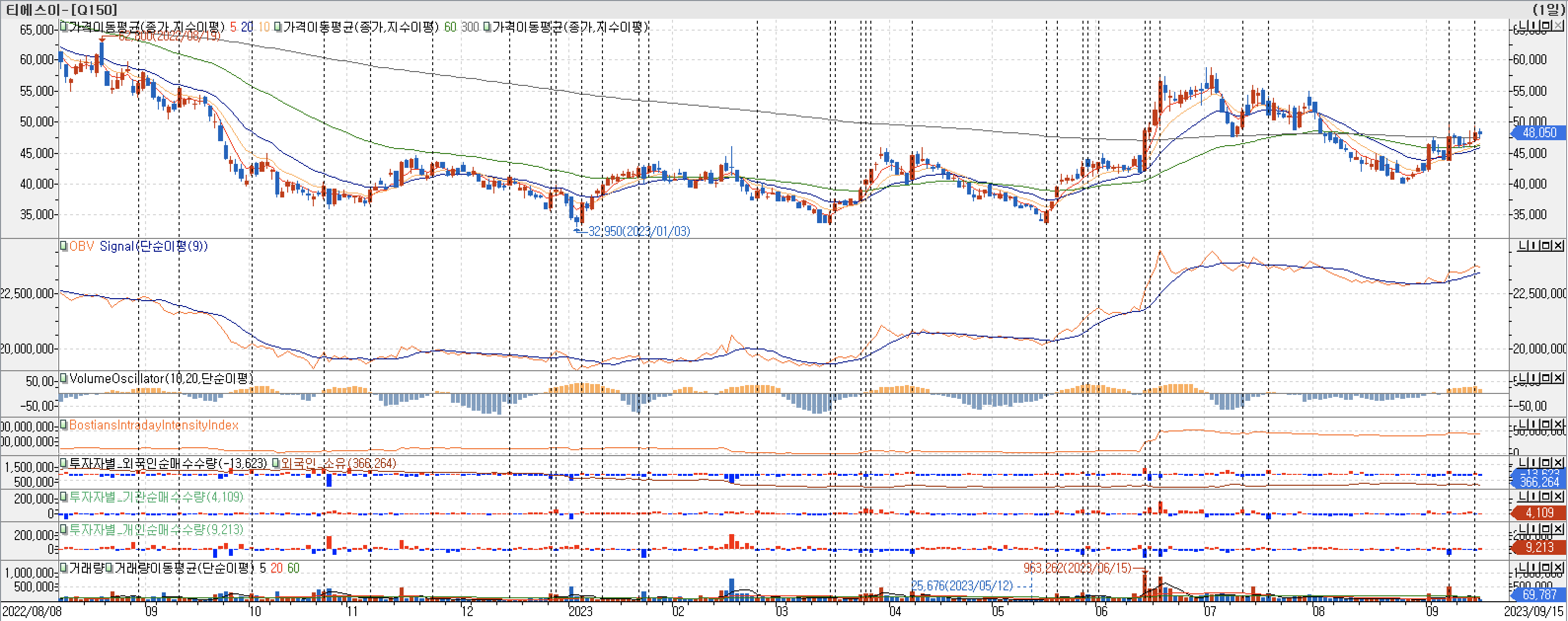Image resolution: width=1568 pixels, height=621 pixels.
Task: Maximize the main price chart panel
Action: click(x=1546, y=26)
